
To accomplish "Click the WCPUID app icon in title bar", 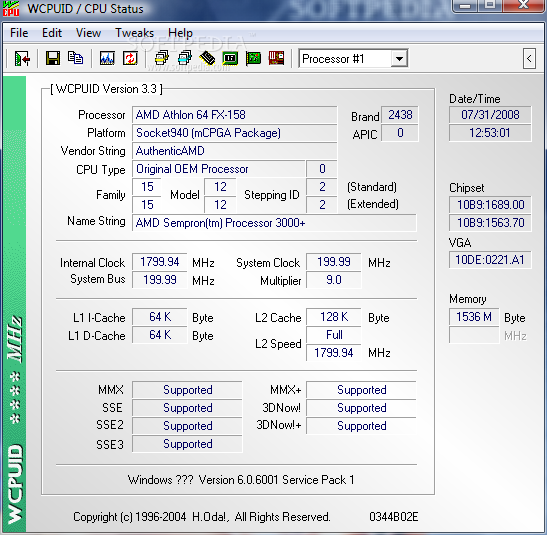I will [11, 8].
